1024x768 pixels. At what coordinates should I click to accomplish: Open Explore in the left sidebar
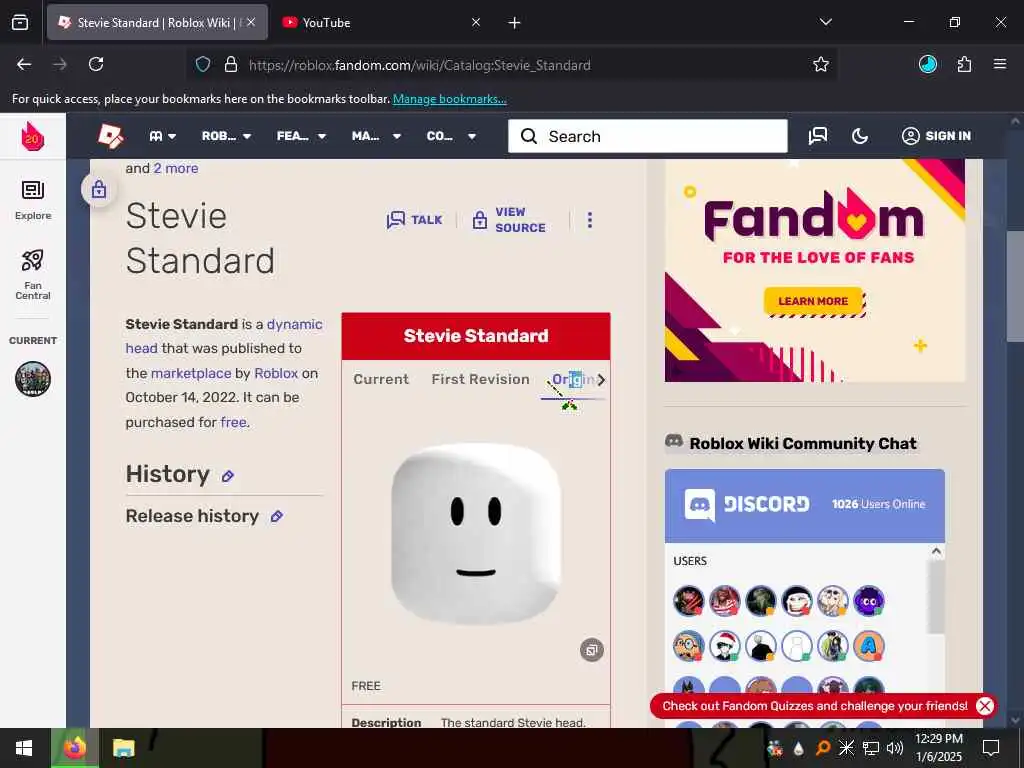(x=33, y=200)
